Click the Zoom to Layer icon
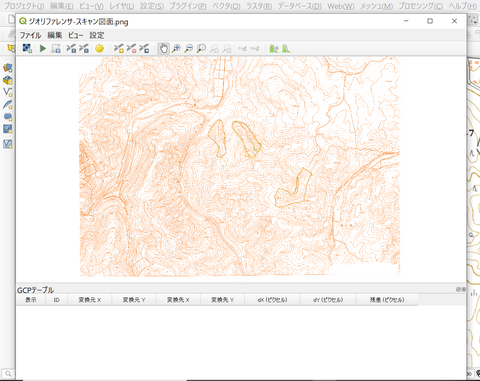The width and height of the screenshot is (480, 381). (201, 49)
